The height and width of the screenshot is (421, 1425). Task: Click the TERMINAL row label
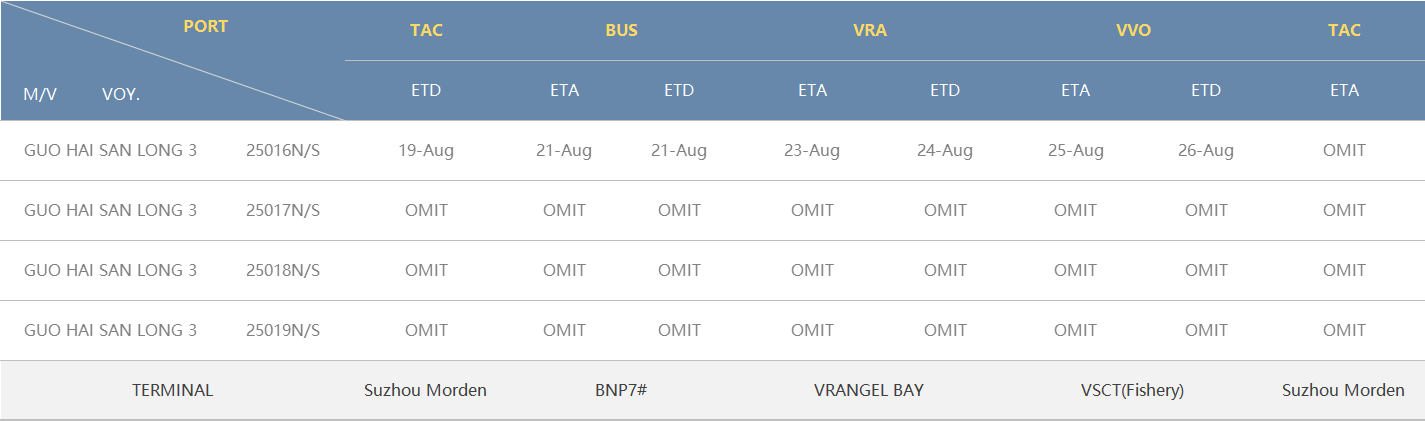pos(173,391)
